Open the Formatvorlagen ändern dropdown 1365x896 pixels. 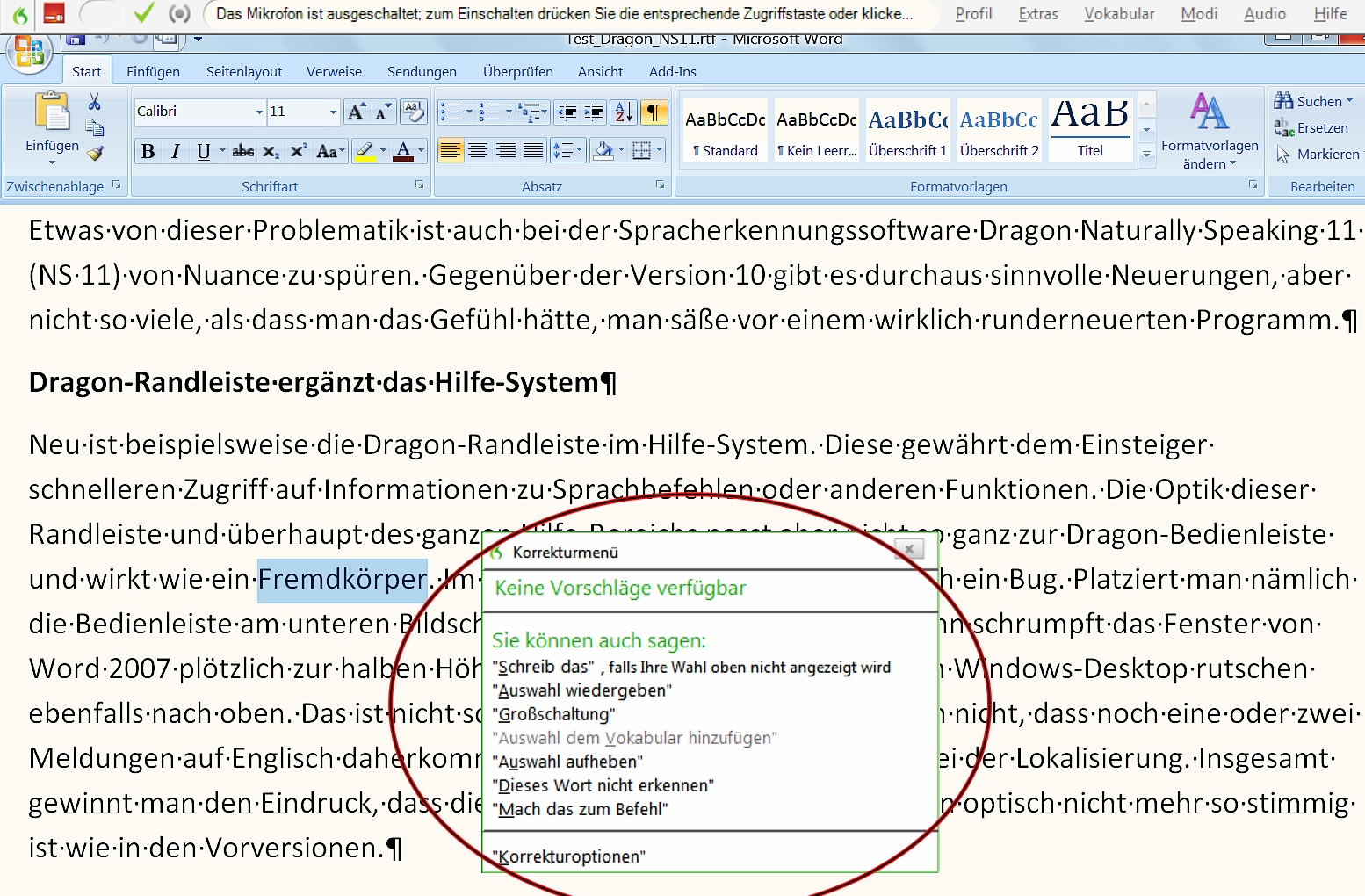tap(1210, 132)
